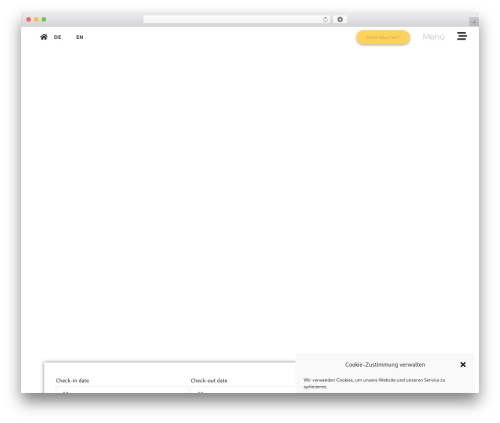The width and height of the screenshot is (500, 423).
Task: Click the Cookie-Zustimmung verwalten heading
Action: coord(385,365)
